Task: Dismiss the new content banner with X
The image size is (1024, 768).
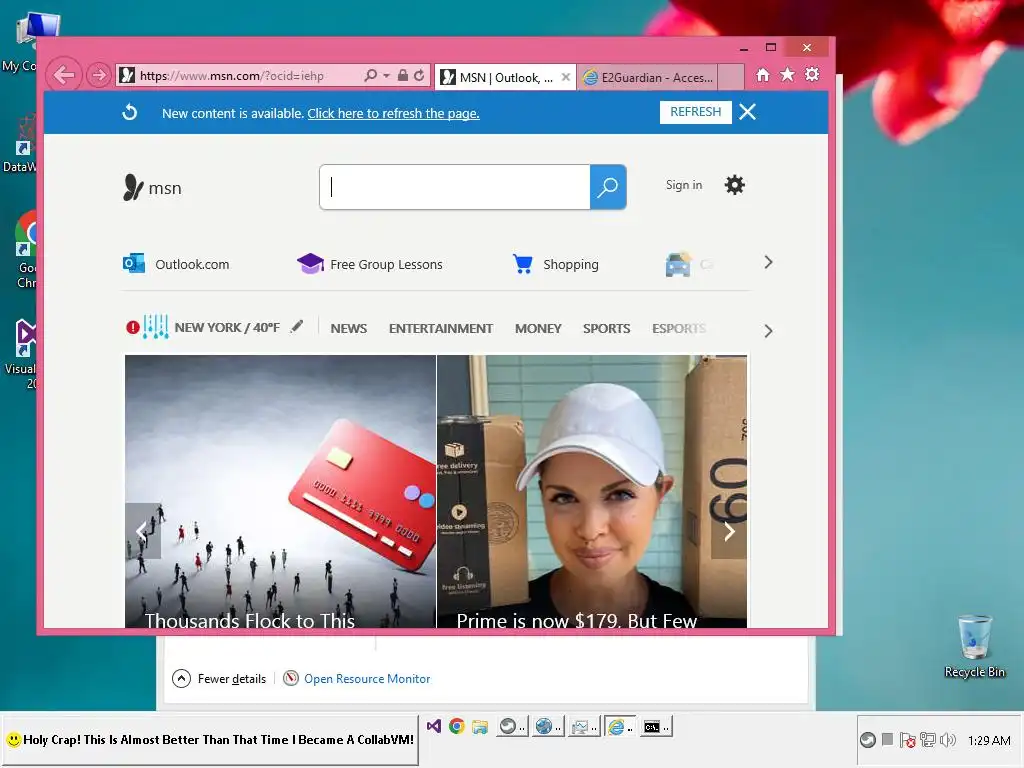Action: tap(748, 112)
